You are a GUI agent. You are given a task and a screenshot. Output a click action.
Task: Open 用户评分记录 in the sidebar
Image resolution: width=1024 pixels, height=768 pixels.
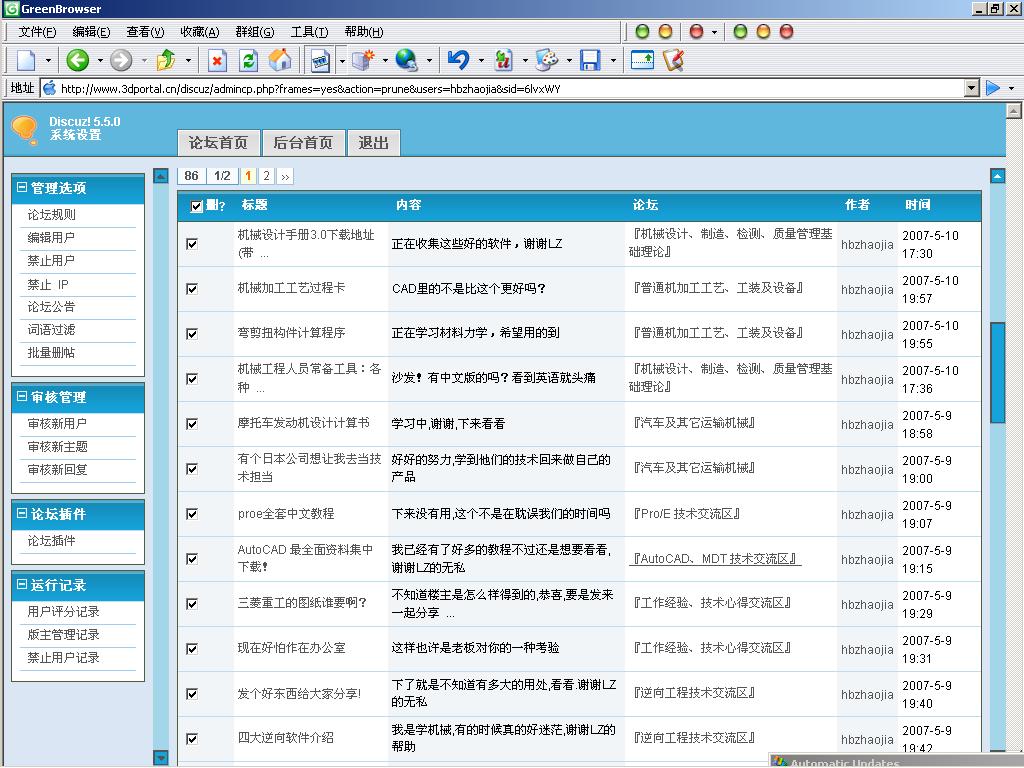click(x=63, y=612)
